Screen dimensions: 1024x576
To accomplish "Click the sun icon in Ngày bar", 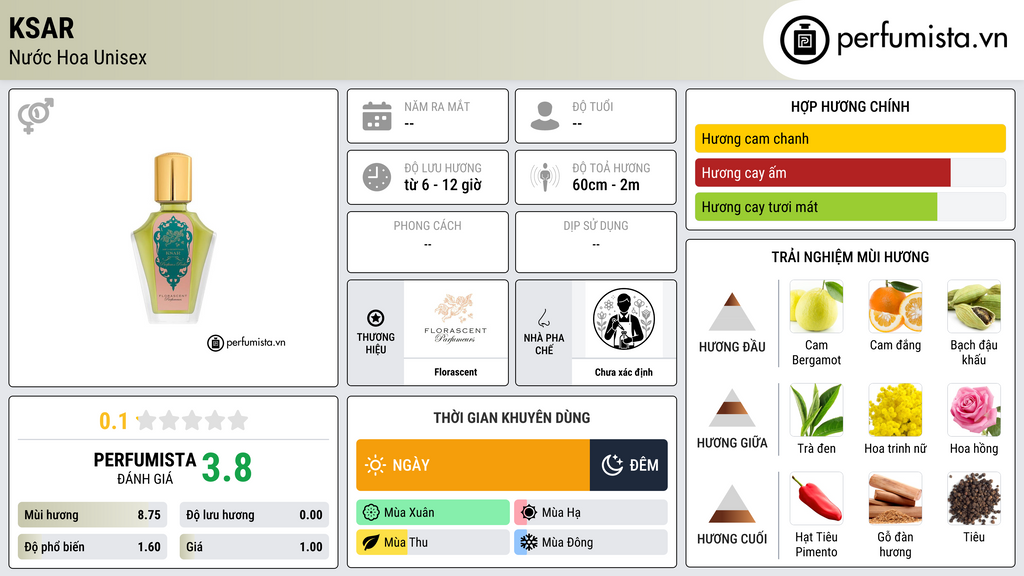I will (x=375, y=465).
